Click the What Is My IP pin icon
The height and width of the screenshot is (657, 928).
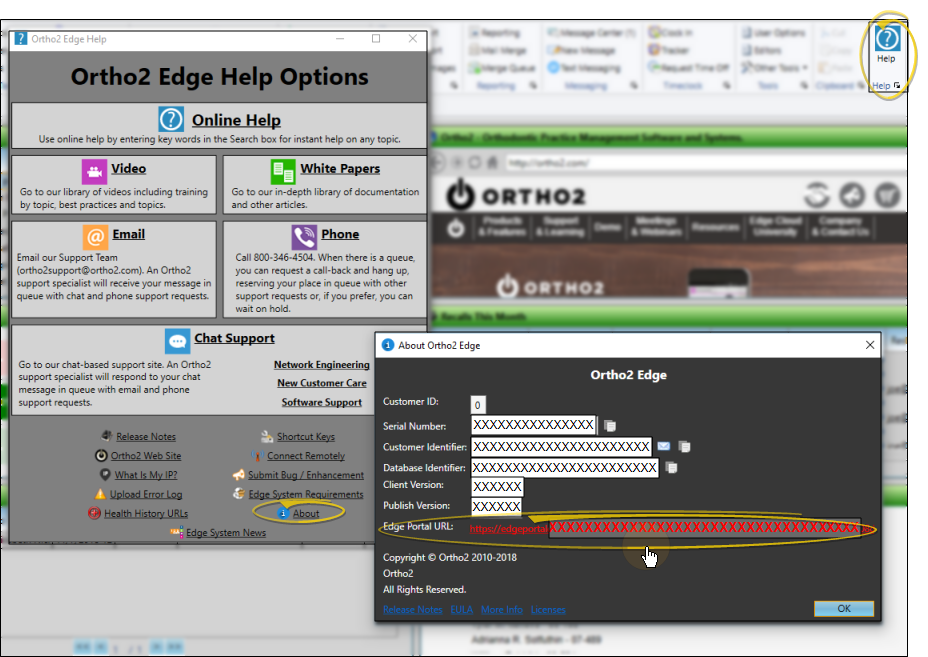(105, 474)
